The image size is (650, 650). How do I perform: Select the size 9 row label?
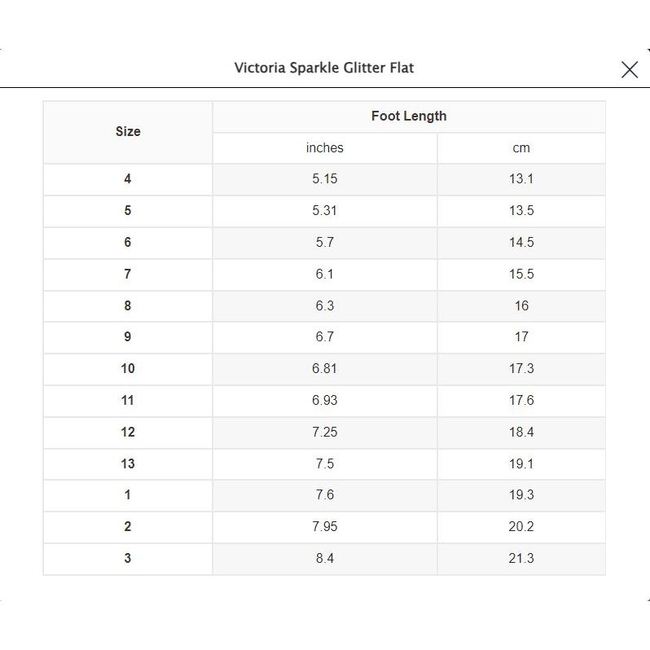128,337
